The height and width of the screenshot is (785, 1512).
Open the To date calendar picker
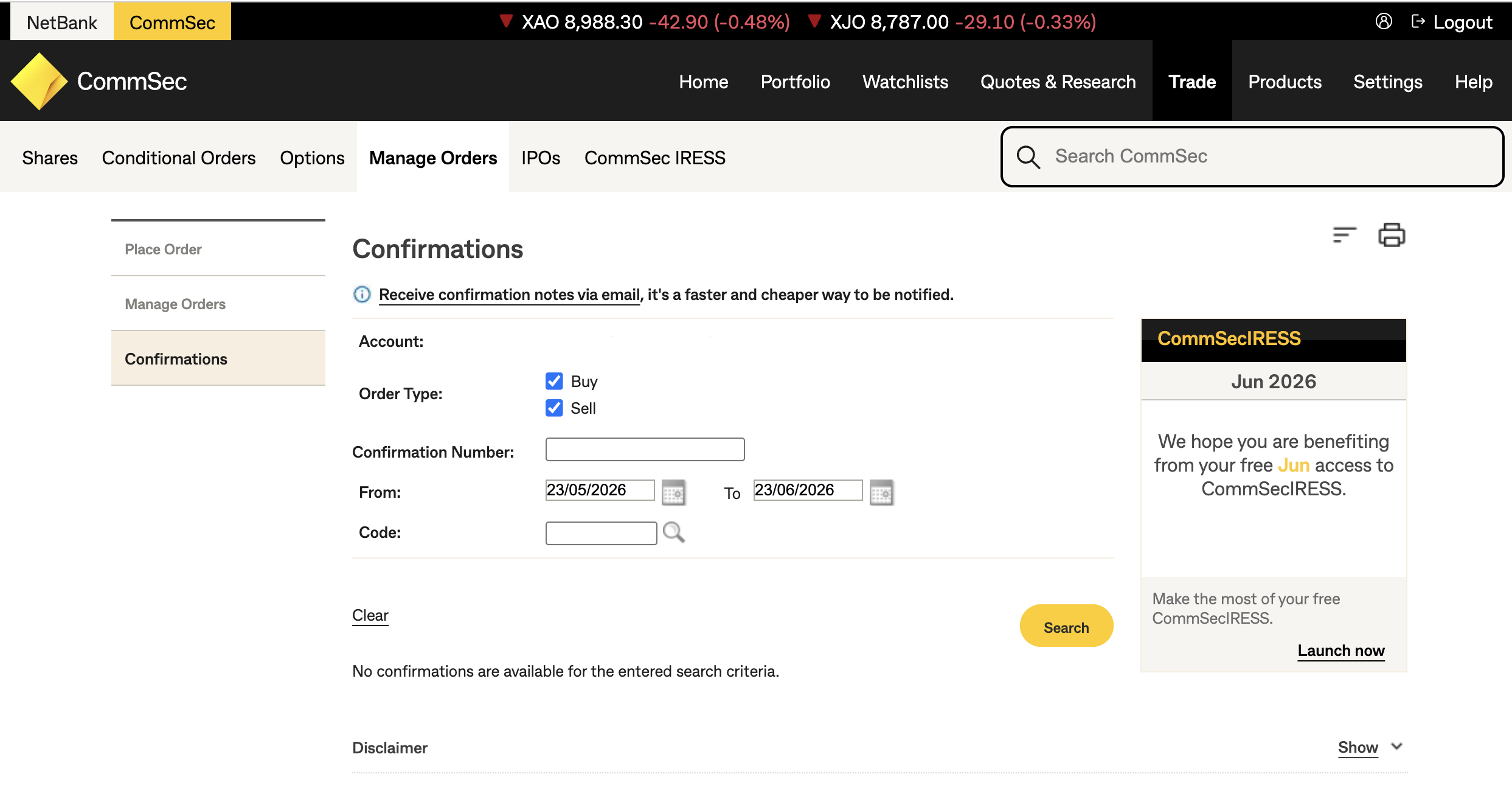(881, 492)
